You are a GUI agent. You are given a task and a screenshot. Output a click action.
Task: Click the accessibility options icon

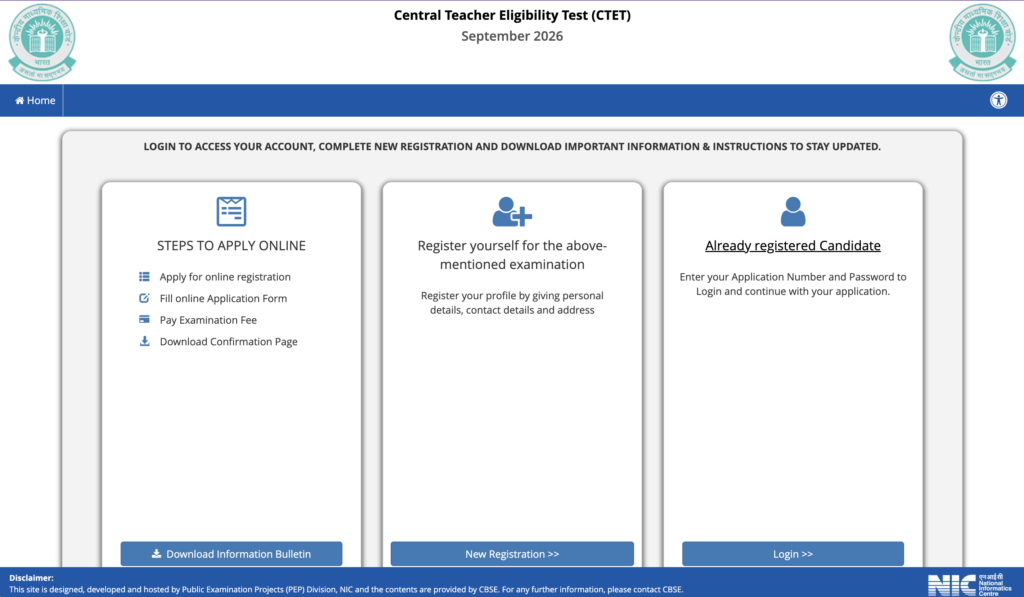[x=998, y=101]
